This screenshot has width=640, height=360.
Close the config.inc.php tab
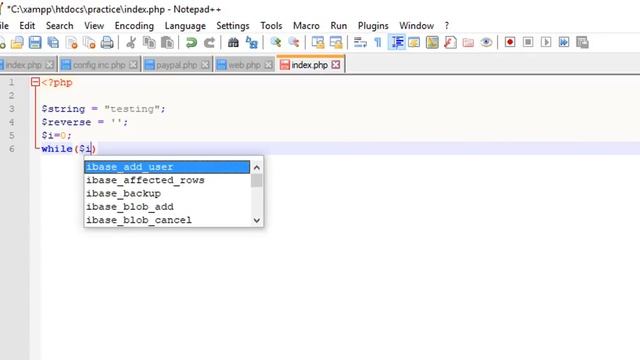tap(133, 65)
